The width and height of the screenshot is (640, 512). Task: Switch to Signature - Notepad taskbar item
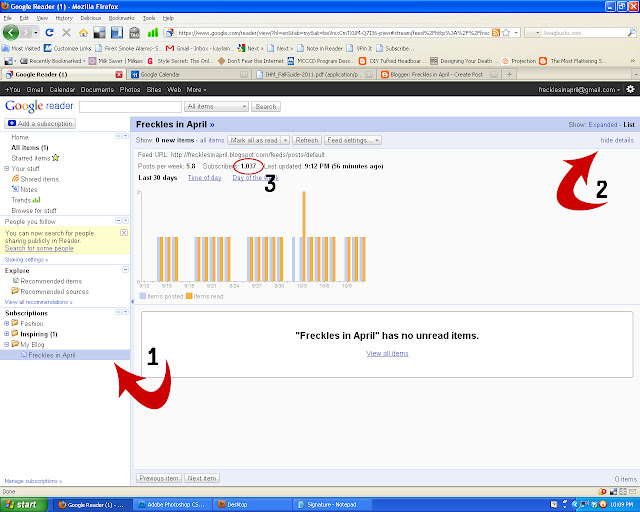(332, 505)
